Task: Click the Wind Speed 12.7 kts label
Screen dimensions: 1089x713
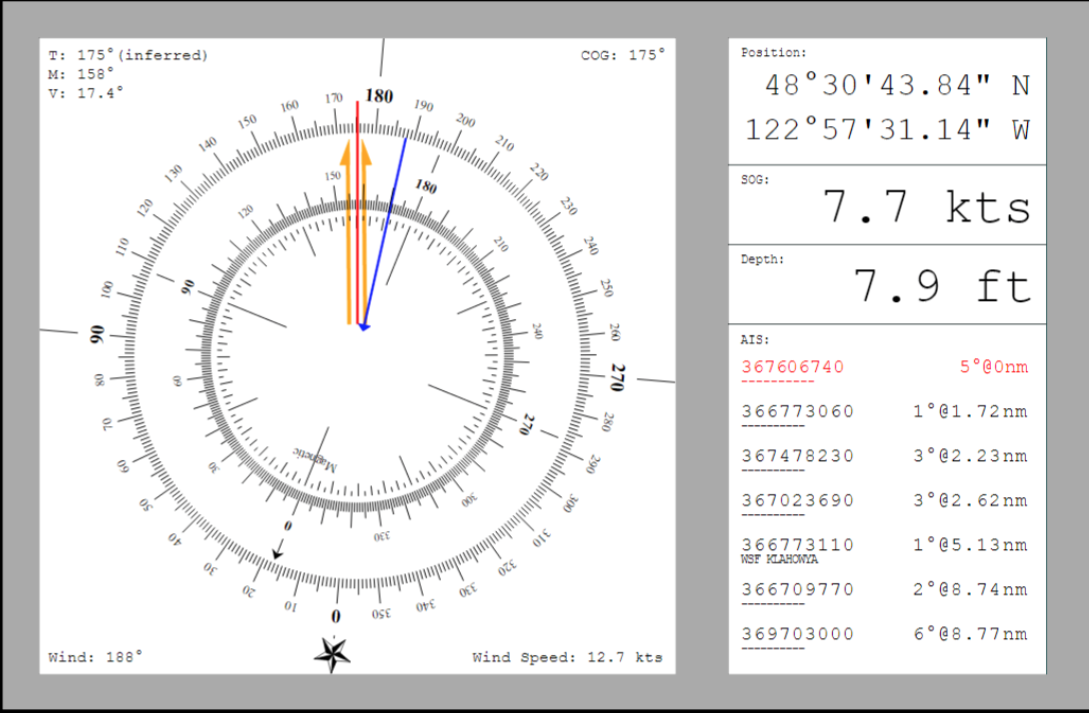Action: pyautogui.click(x=567, y=657)
